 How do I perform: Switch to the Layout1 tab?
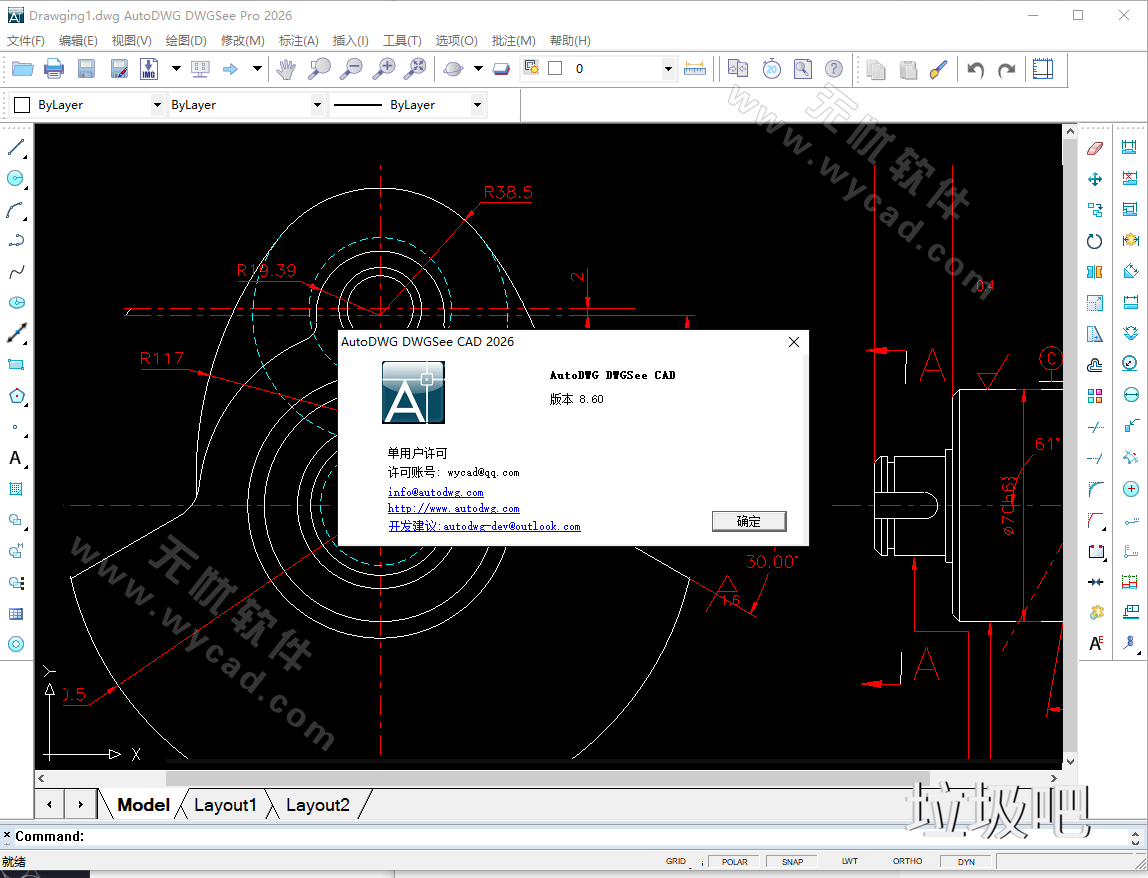(225, 805)
